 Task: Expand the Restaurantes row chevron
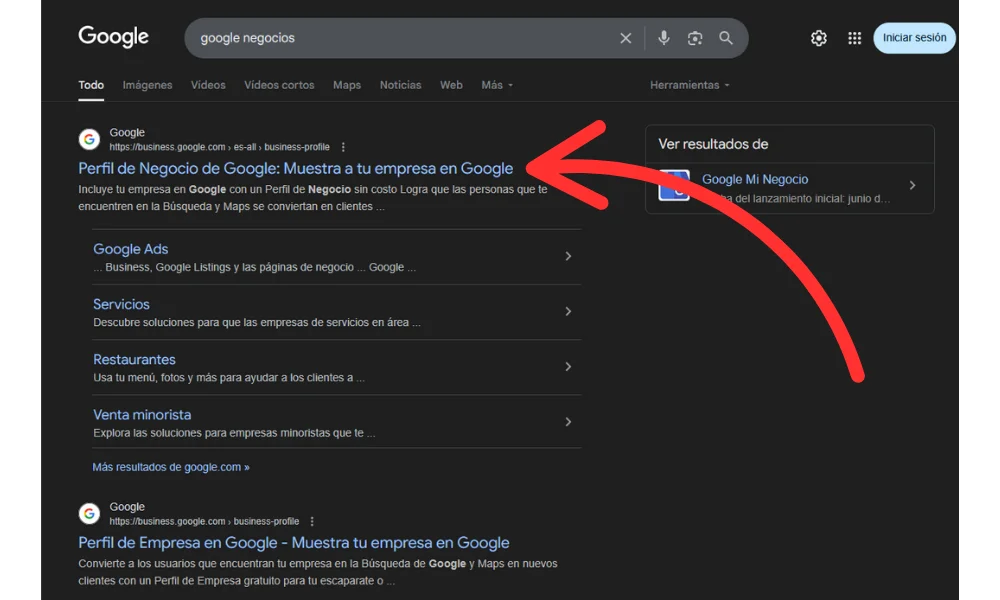click(568, 367)
